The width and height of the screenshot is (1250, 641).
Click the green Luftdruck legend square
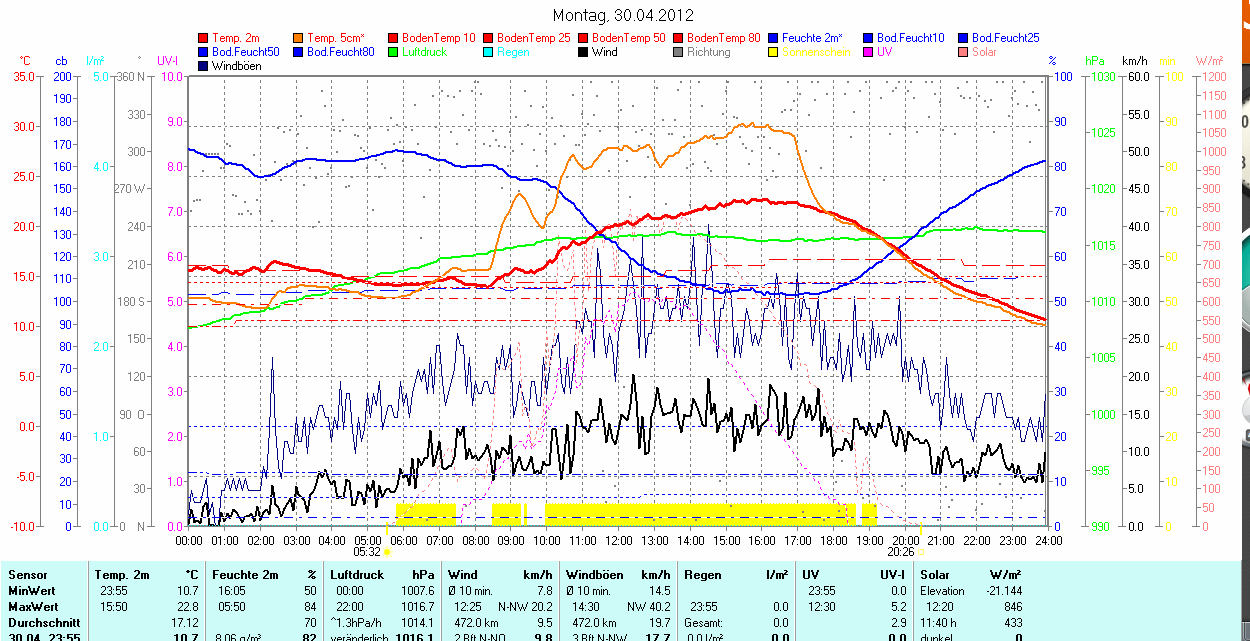394,52
